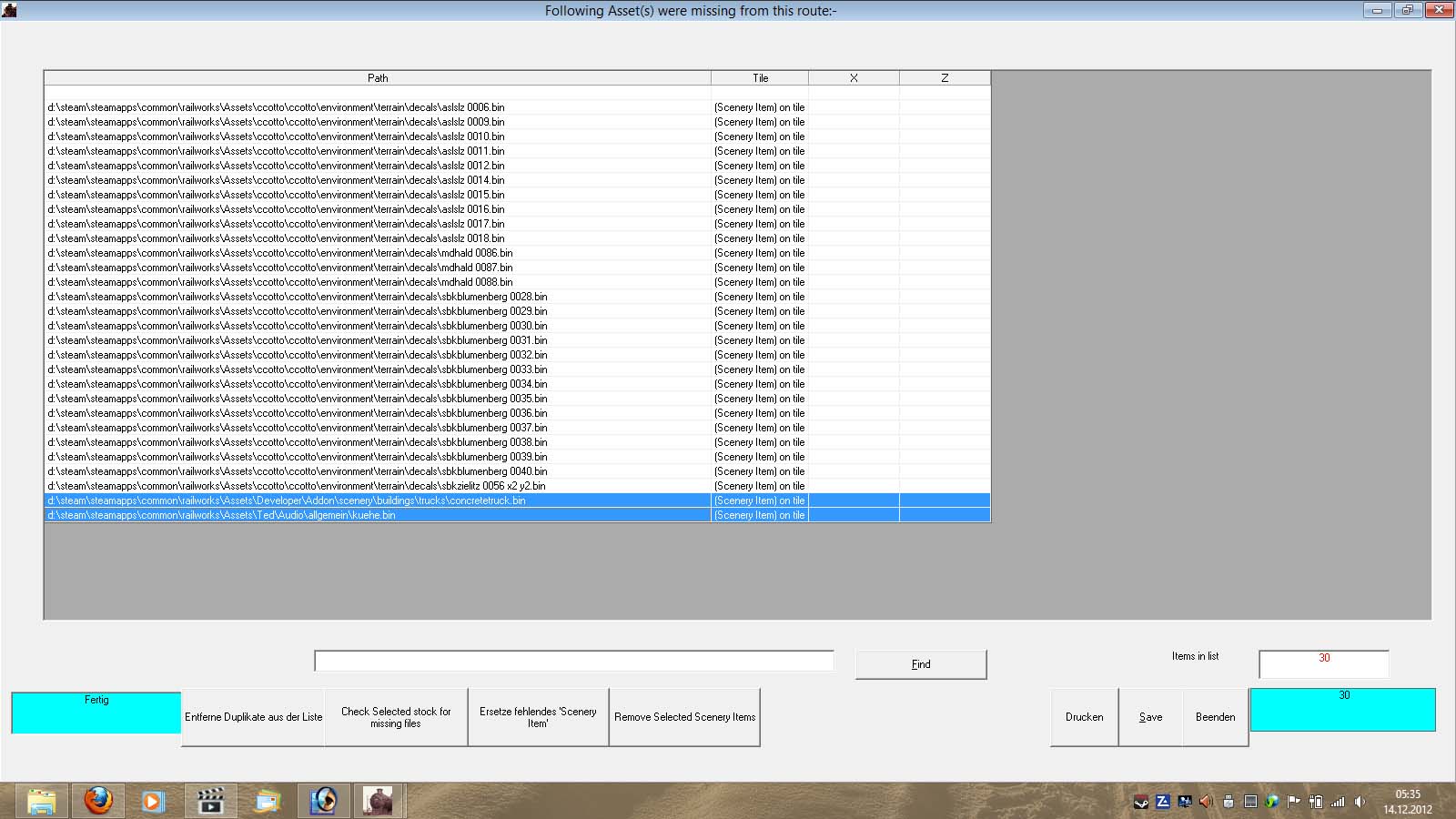Select the sbkblumenberg 0028.bin row
Viewport: 1456px width, 819px height.
pos(517,297)
